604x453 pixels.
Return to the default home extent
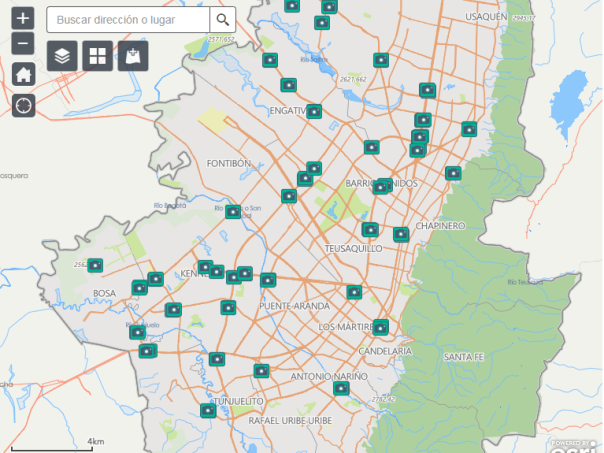click(23, 75)
